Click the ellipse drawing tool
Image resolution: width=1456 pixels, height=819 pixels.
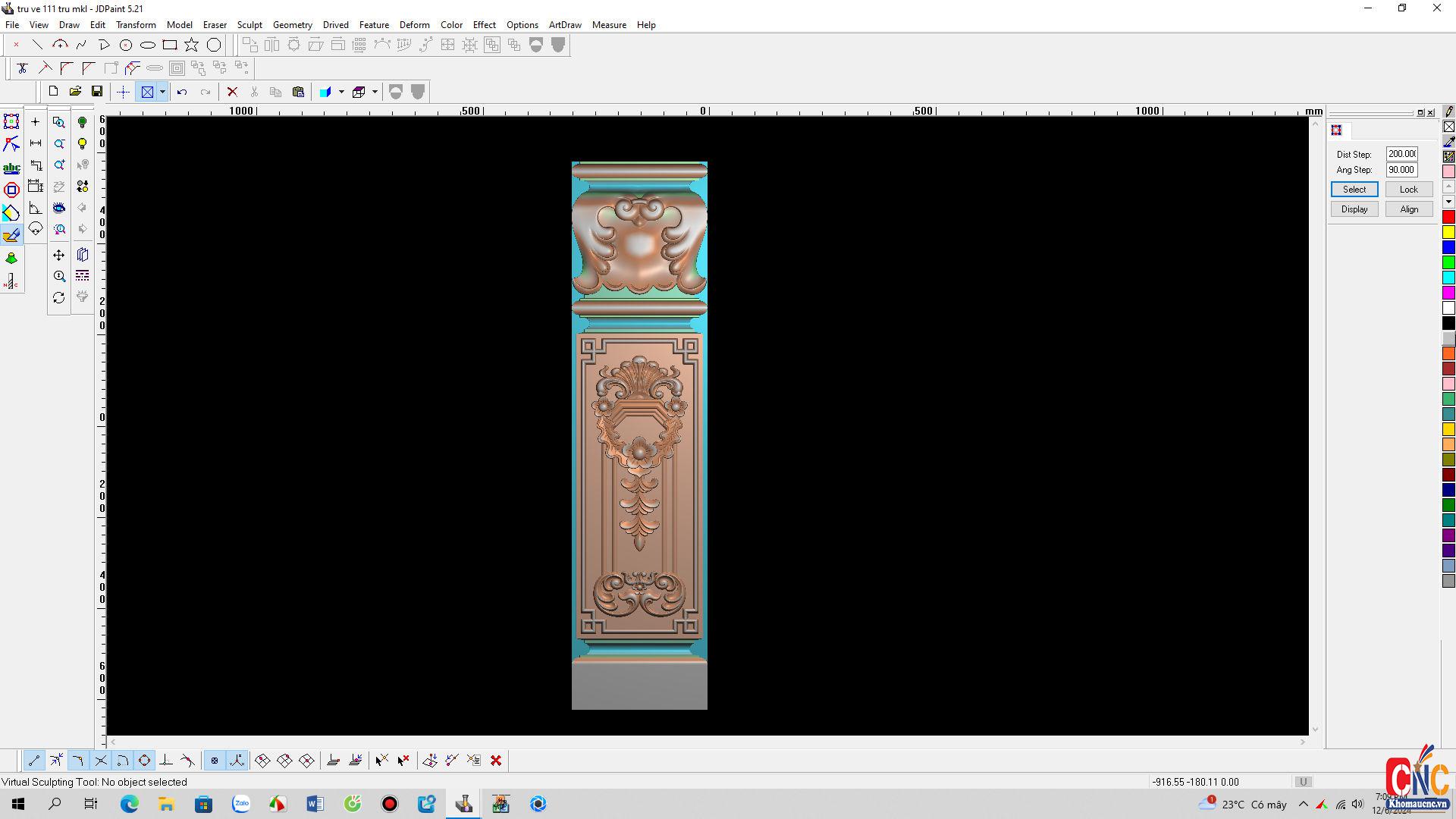click(x=148, y=45)
